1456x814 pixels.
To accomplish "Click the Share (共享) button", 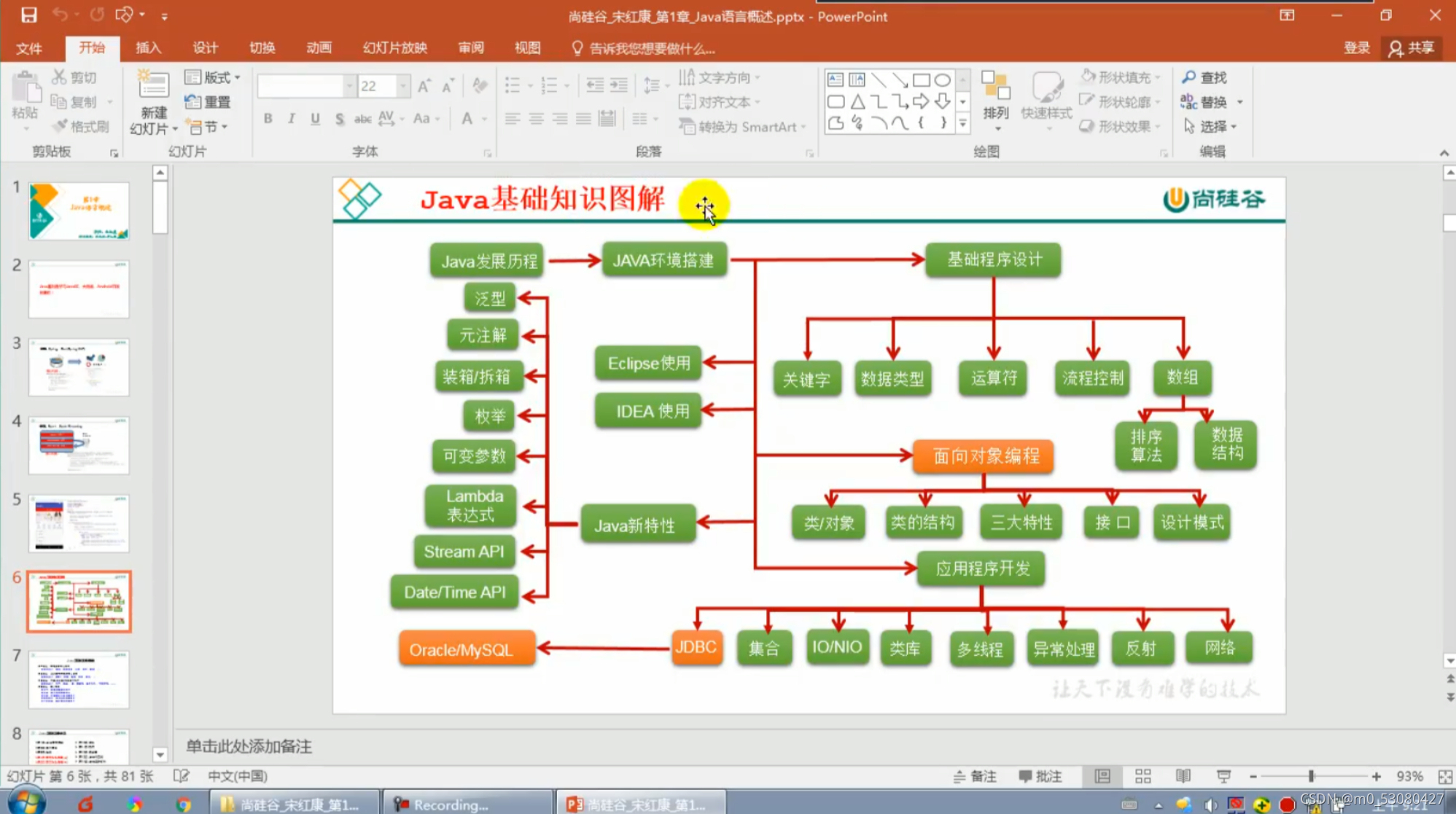I will (x=1412, y=48).
